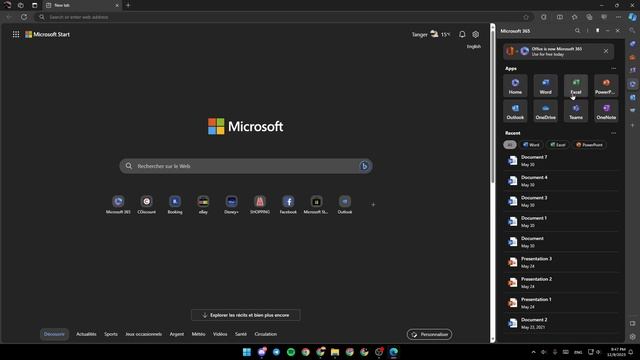Launch OneDrive from the Apps grid
Image resolution: width=640 pixels, height=360 pixels.
tap(545, 111)
